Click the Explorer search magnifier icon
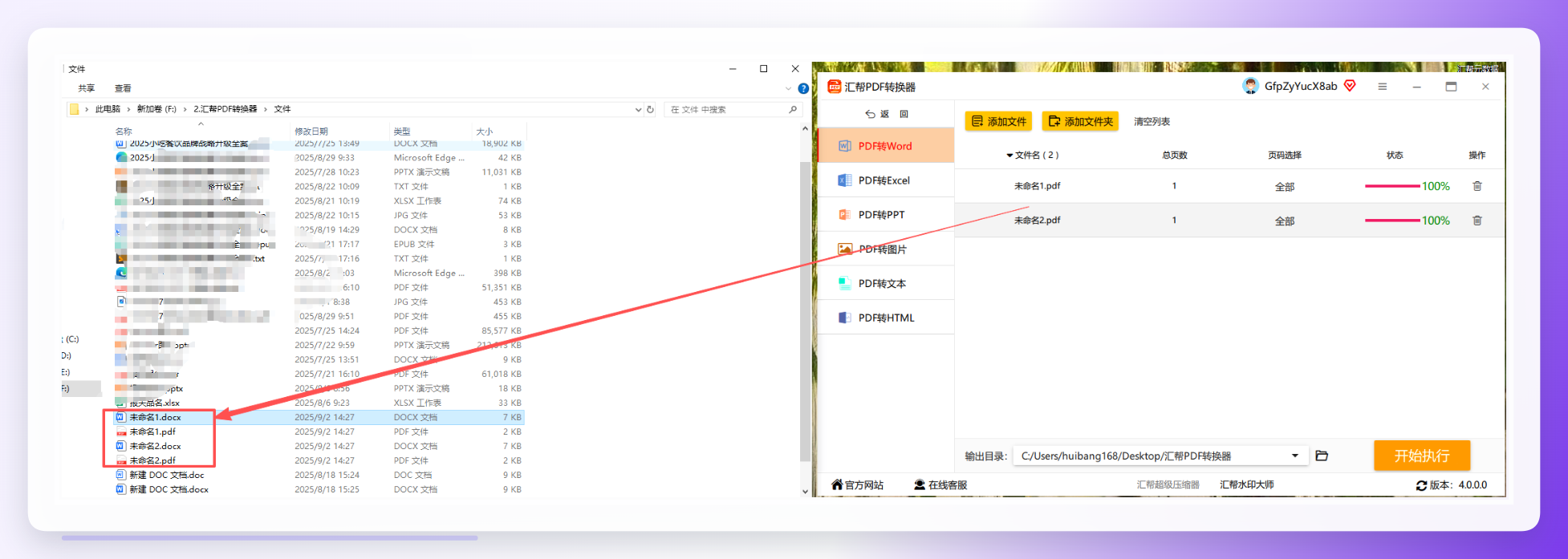Screen dimensions: 1568x559 [793, 110]
